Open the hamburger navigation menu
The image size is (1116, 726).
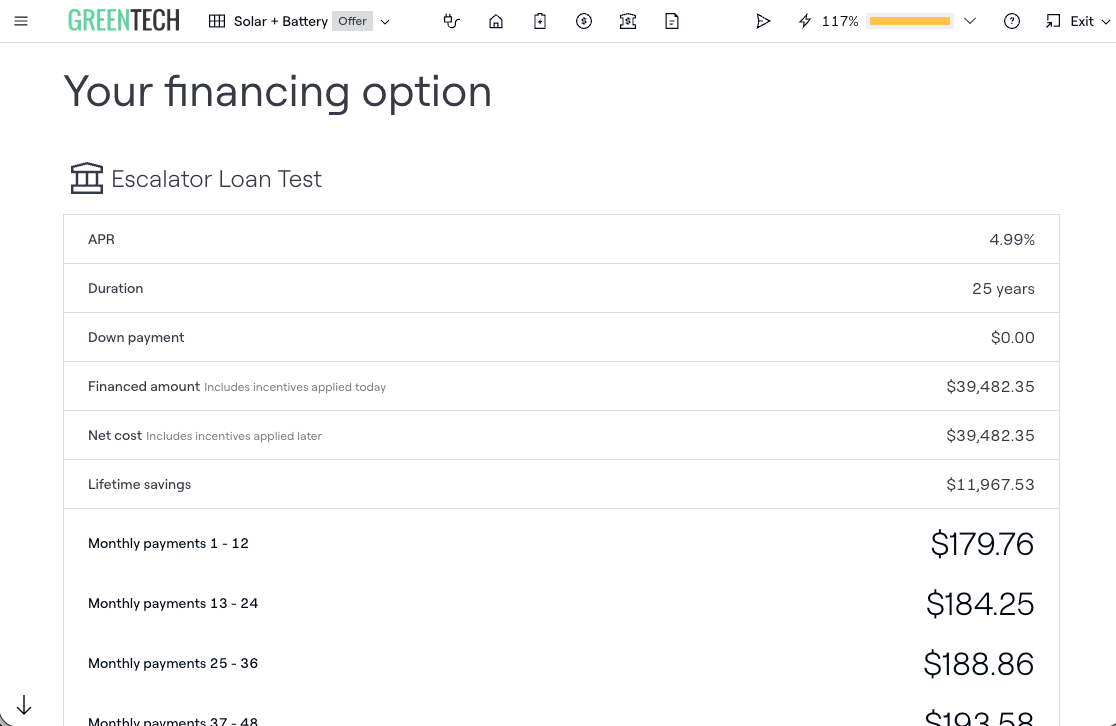click(x=21, y=21)
